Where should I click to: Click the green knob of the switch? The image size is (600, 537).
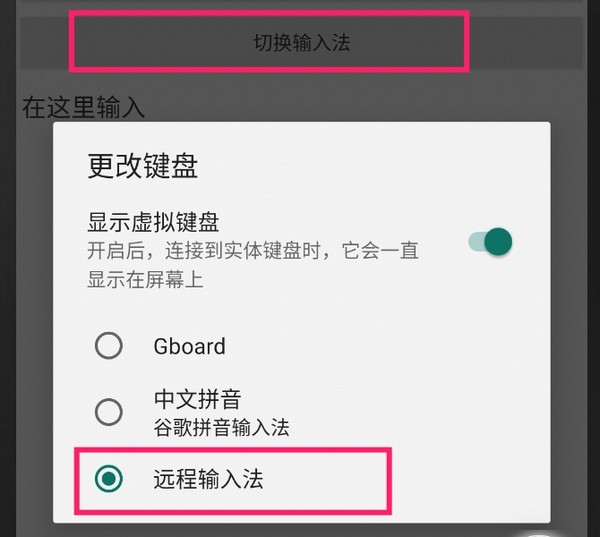click(x=498, y=241)
